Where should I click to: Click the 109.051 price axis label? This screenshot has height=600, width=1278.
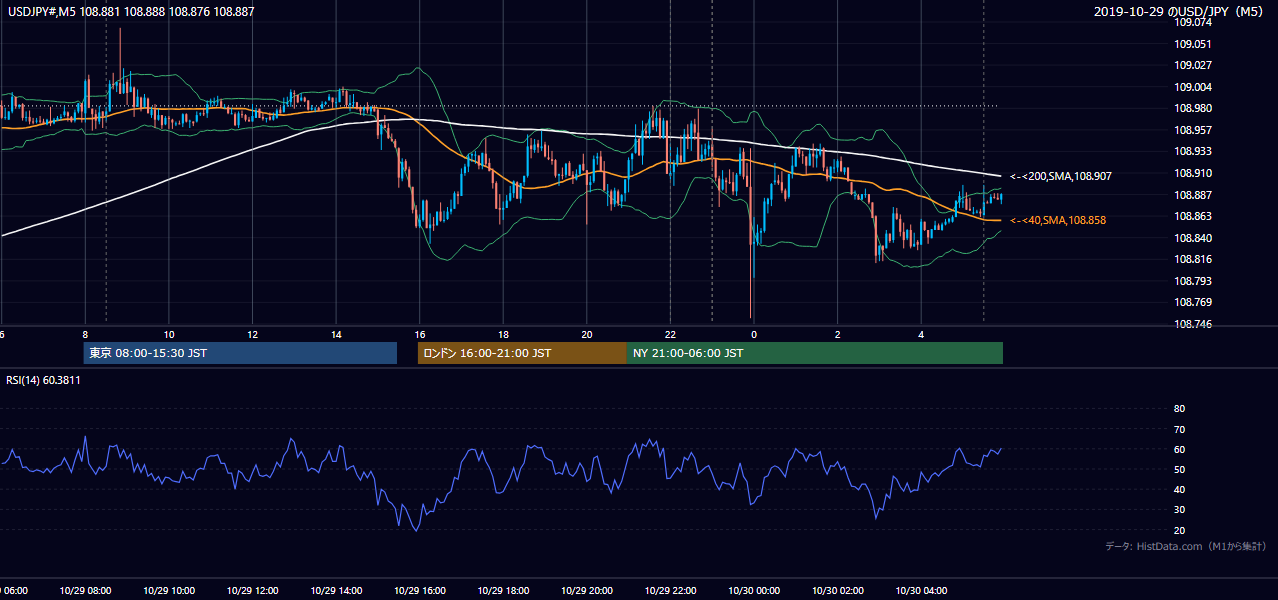point(1192,44)
